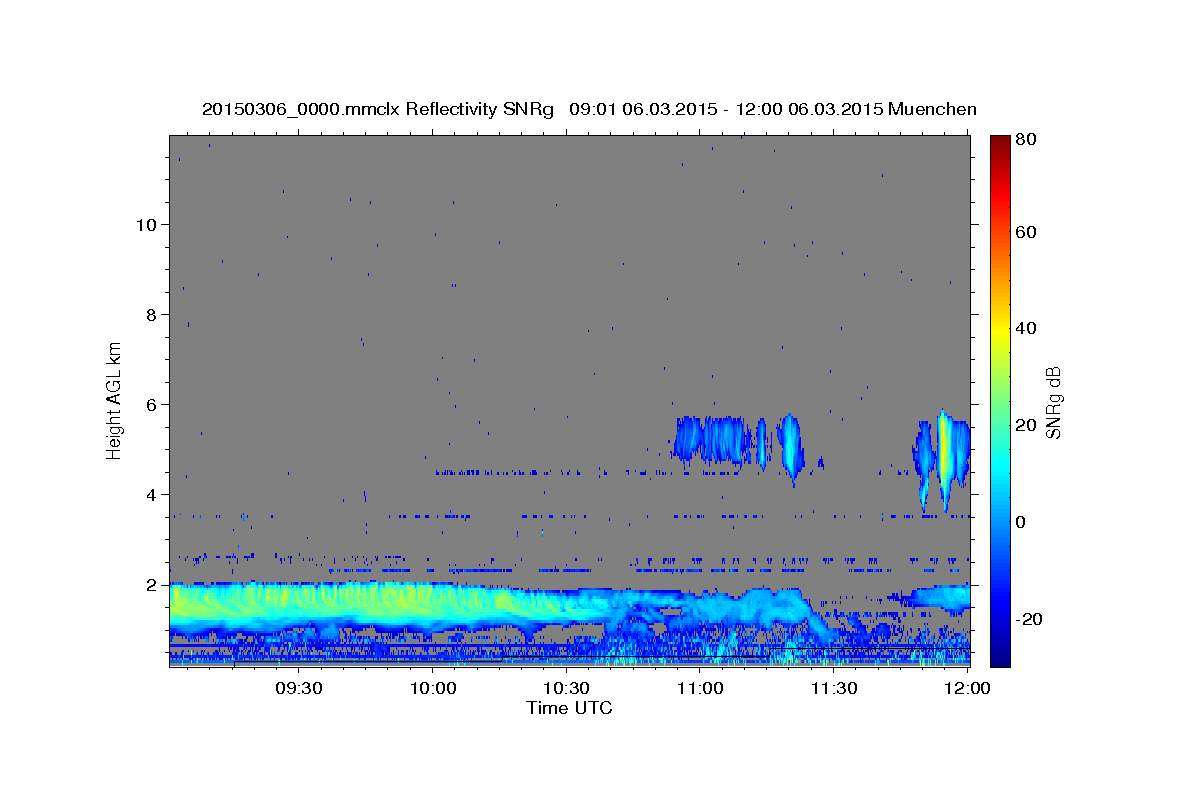Click the height tick label 2
Screen dimensions: 1200x800
point(153,585)
